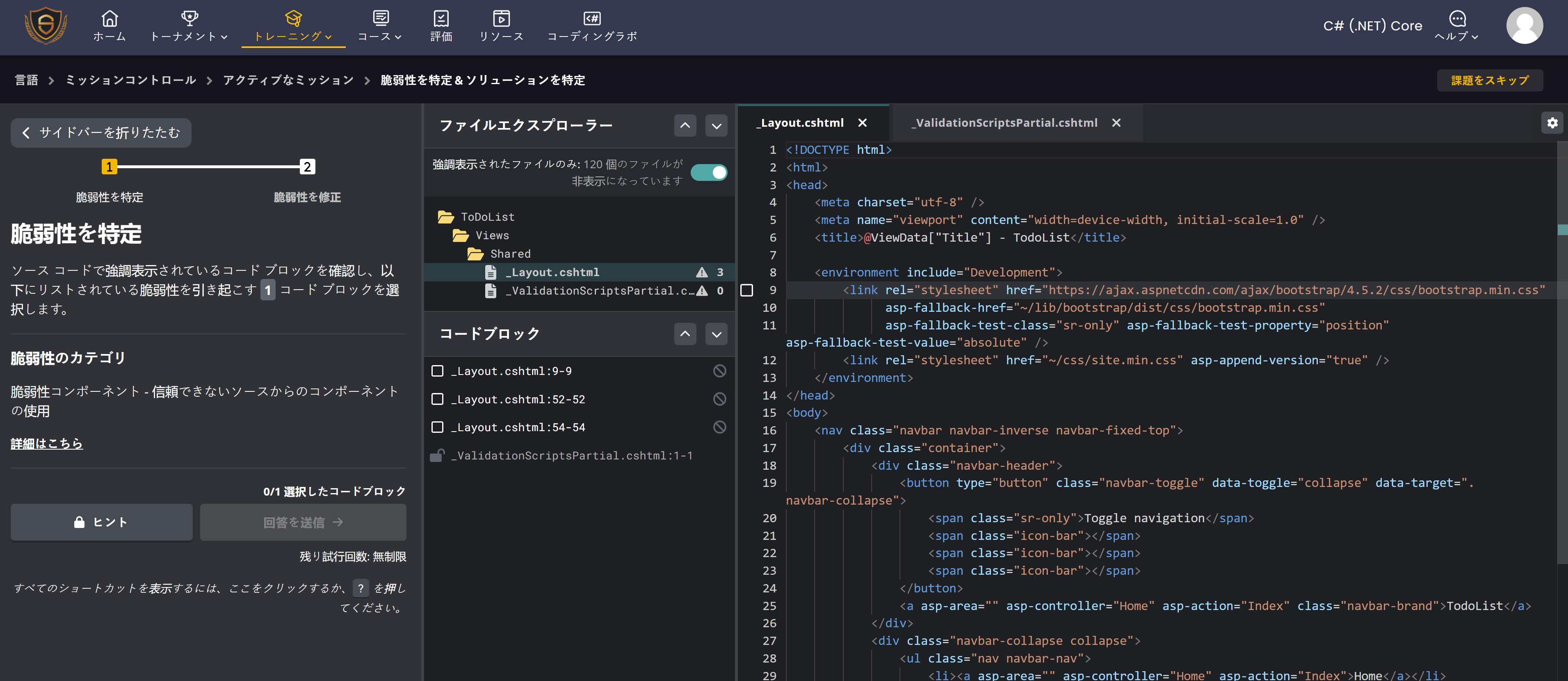The width and height of the screenshot is (1568, 681).
Task: Navigate to ミッションコントロール breadcrumb
Action: coord(130,80)
